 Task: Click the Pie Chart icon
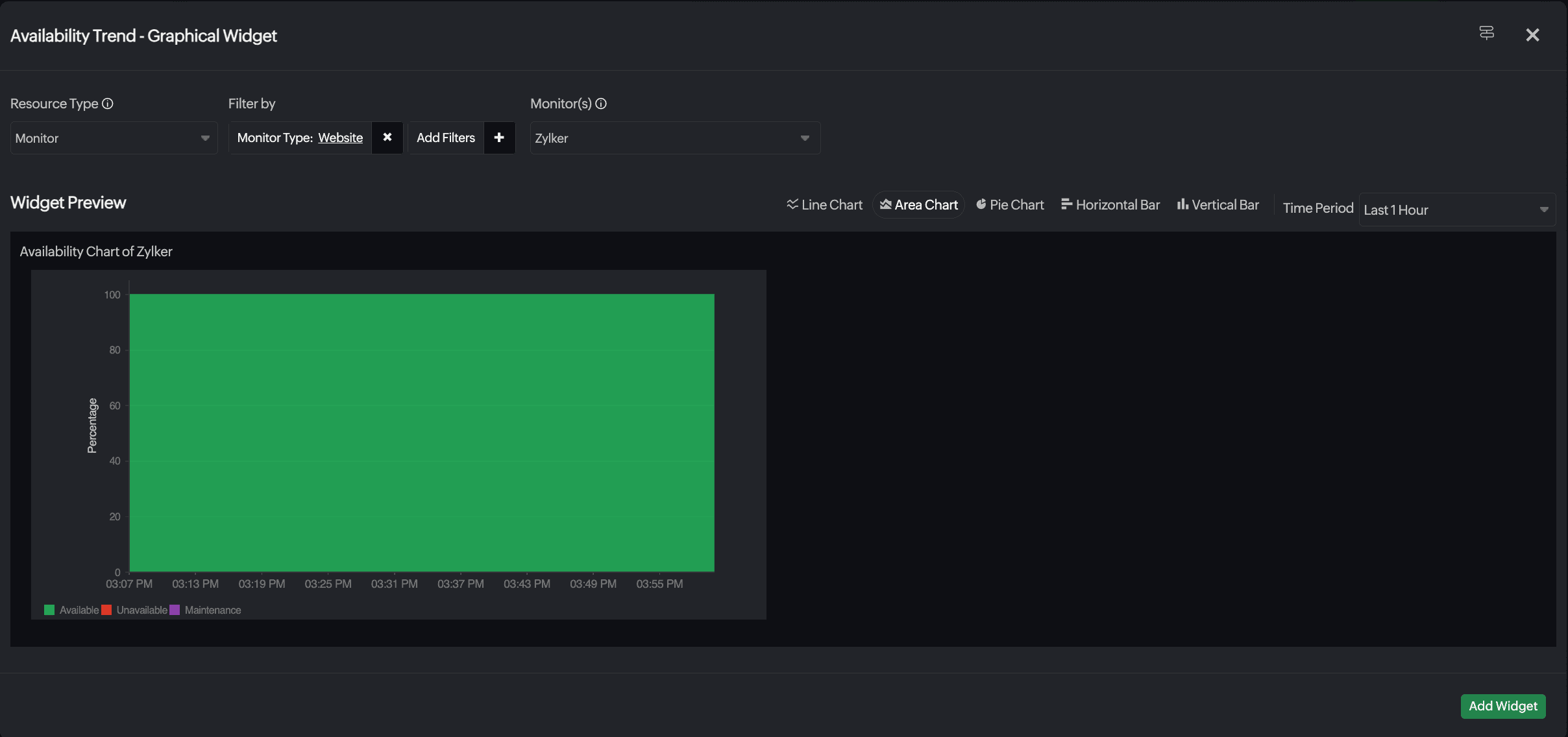click(x=981, y=204)
